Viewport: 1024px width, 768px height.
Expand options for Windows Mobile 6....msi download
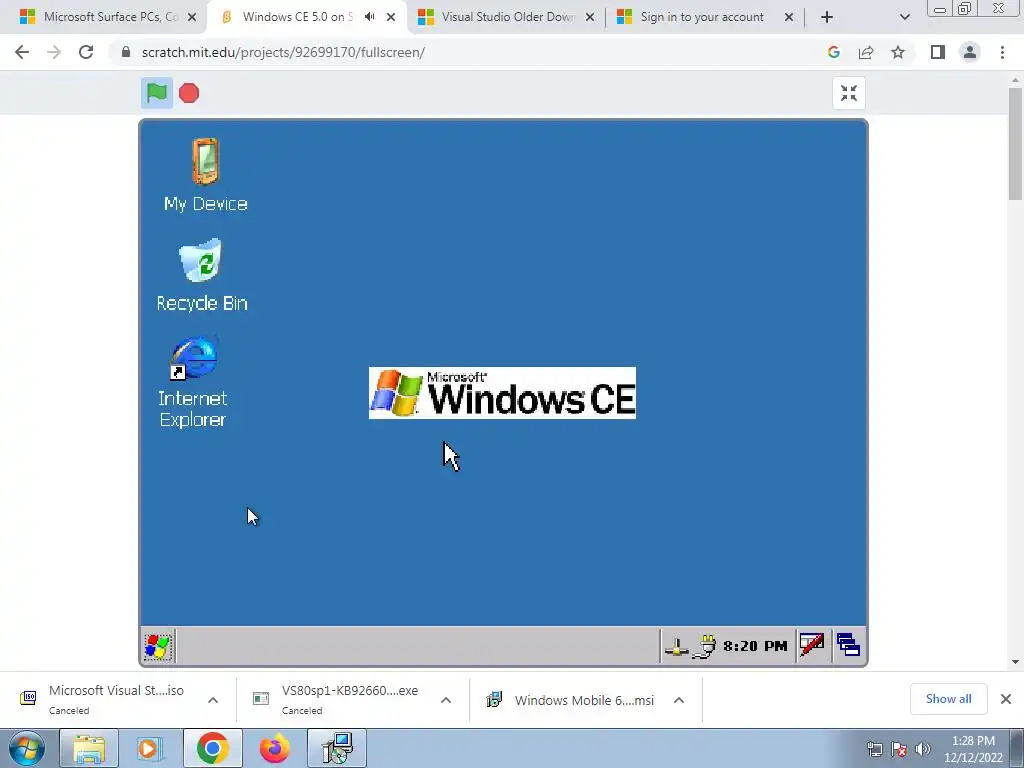click(x=679, y=700)
